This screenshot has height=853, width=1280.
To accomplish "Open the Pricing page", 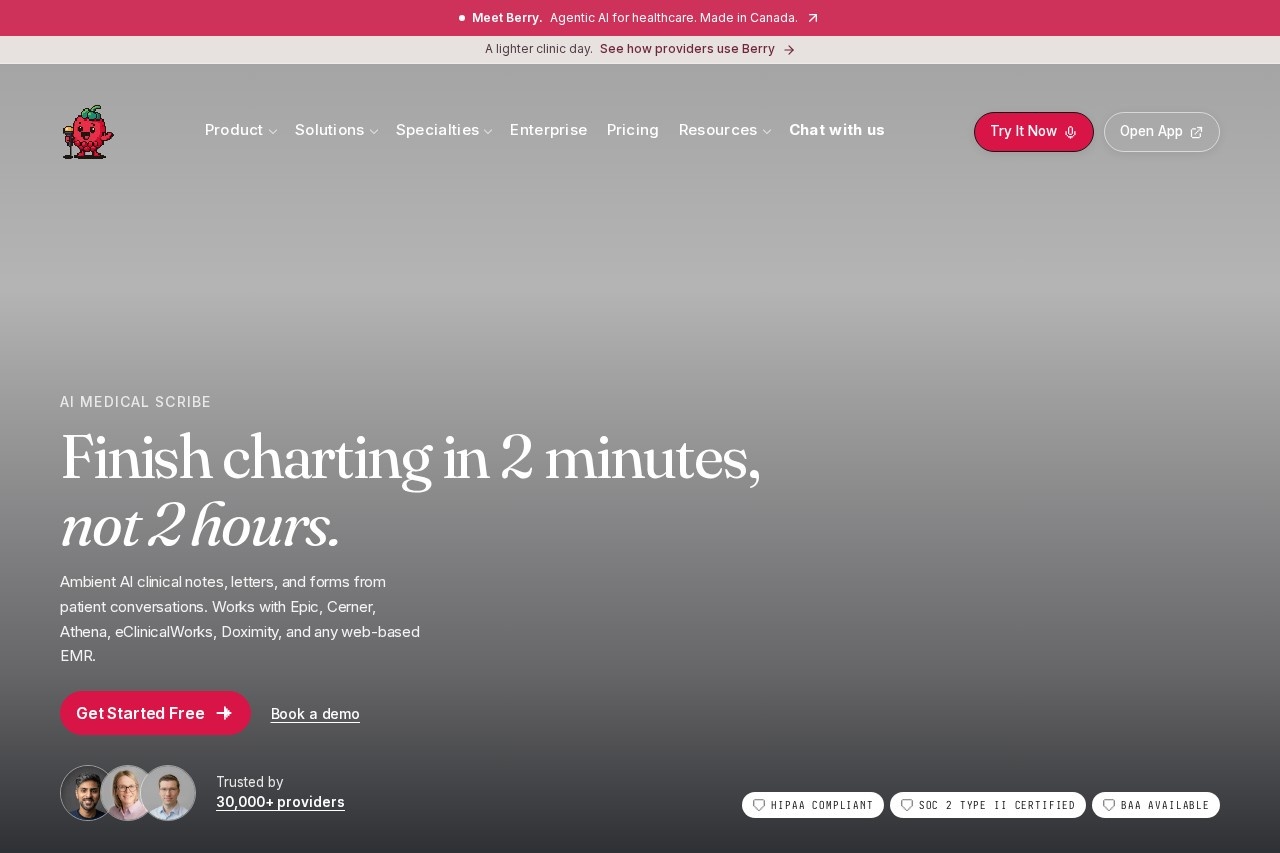I will 633,130.
